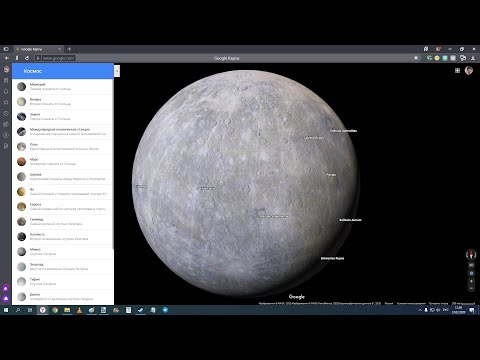
Task: Select the Moon (Луна) entry
Action: click(x=63, y=147)
